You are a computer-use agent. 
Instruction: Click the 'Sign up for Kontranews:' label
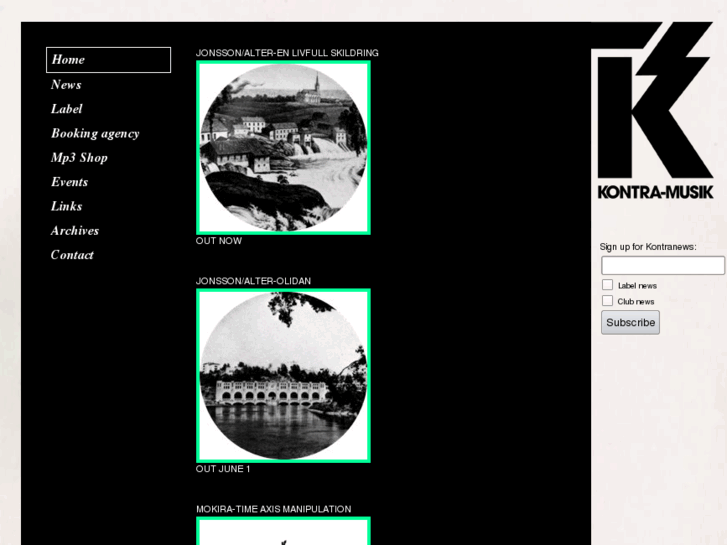point(648,247)
